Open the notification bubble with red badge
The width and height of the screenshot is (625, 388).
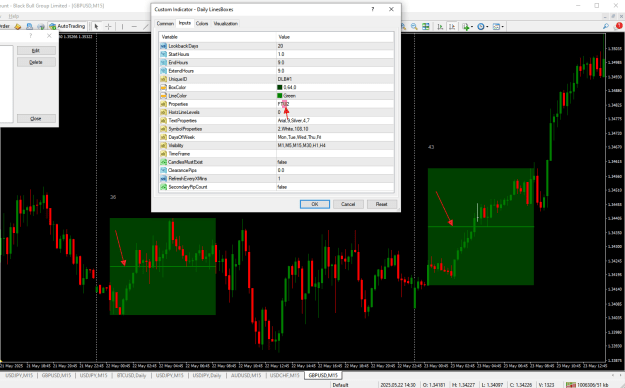[x=618, y=26]
